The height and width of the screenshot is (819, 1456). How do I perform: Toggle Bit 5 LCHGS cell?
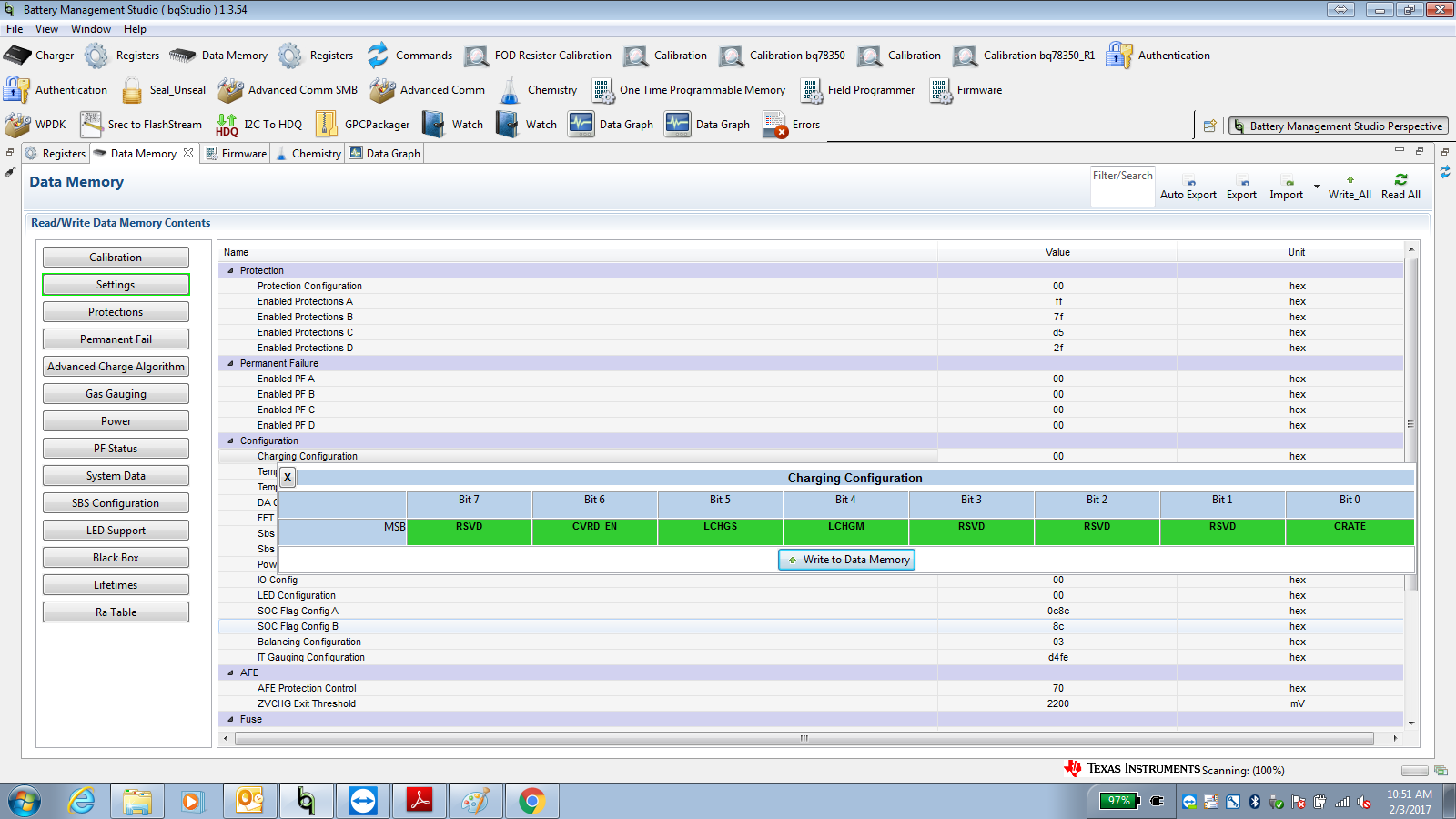pos(720,531)
